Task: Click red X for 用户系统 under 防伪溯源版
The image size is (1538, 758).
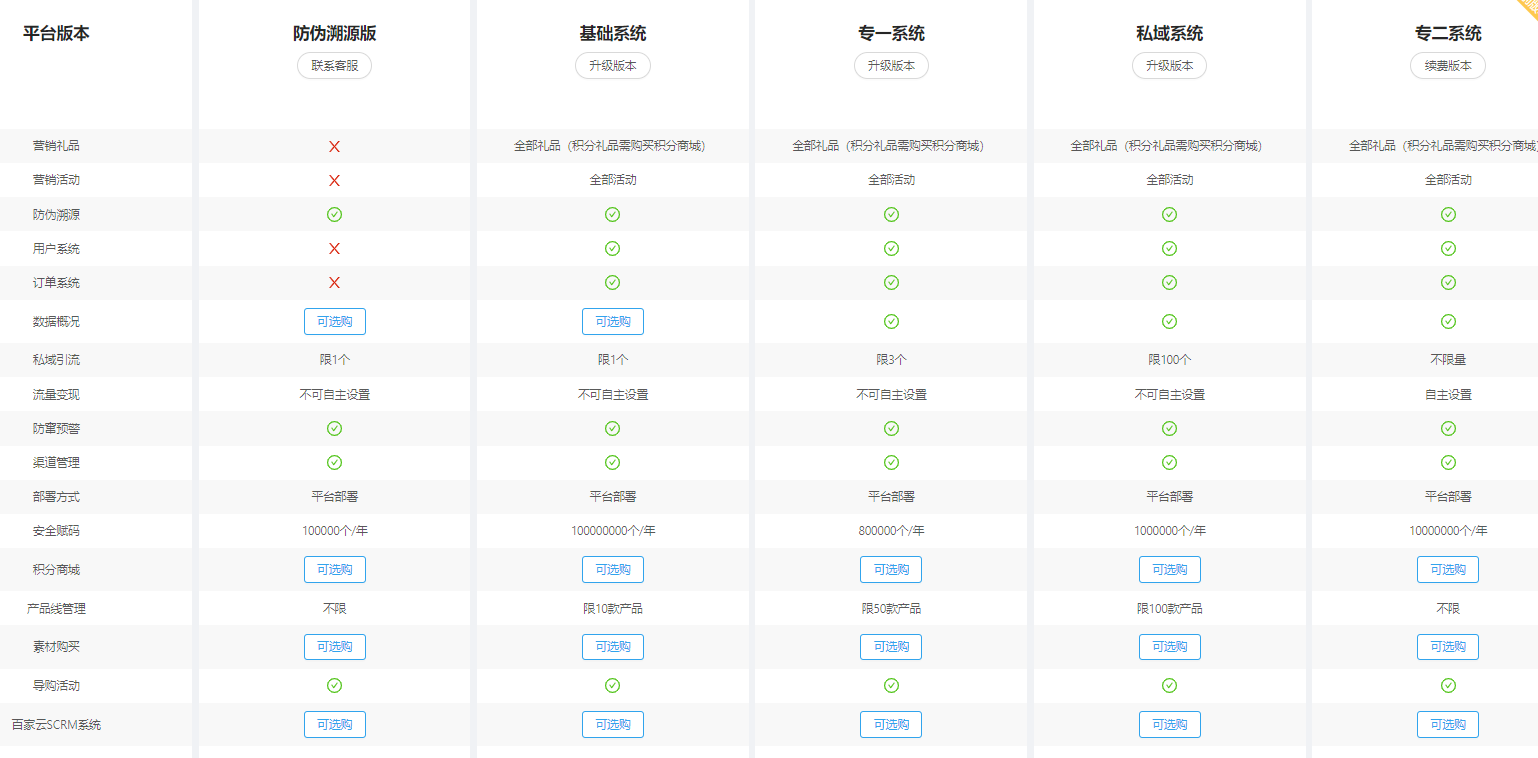Action: [335, 248]
